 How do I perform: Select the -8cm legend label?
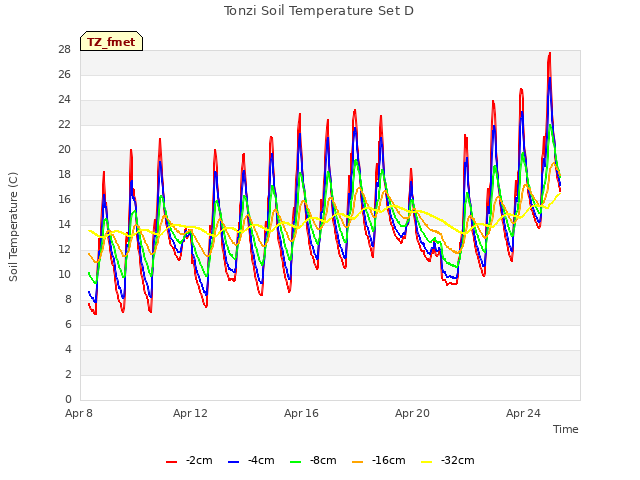(x=323, y=460)
